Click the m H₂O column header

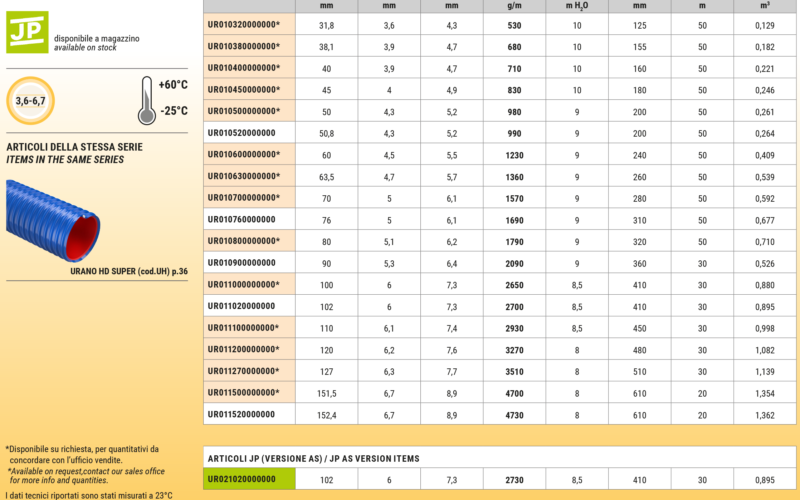577,5
